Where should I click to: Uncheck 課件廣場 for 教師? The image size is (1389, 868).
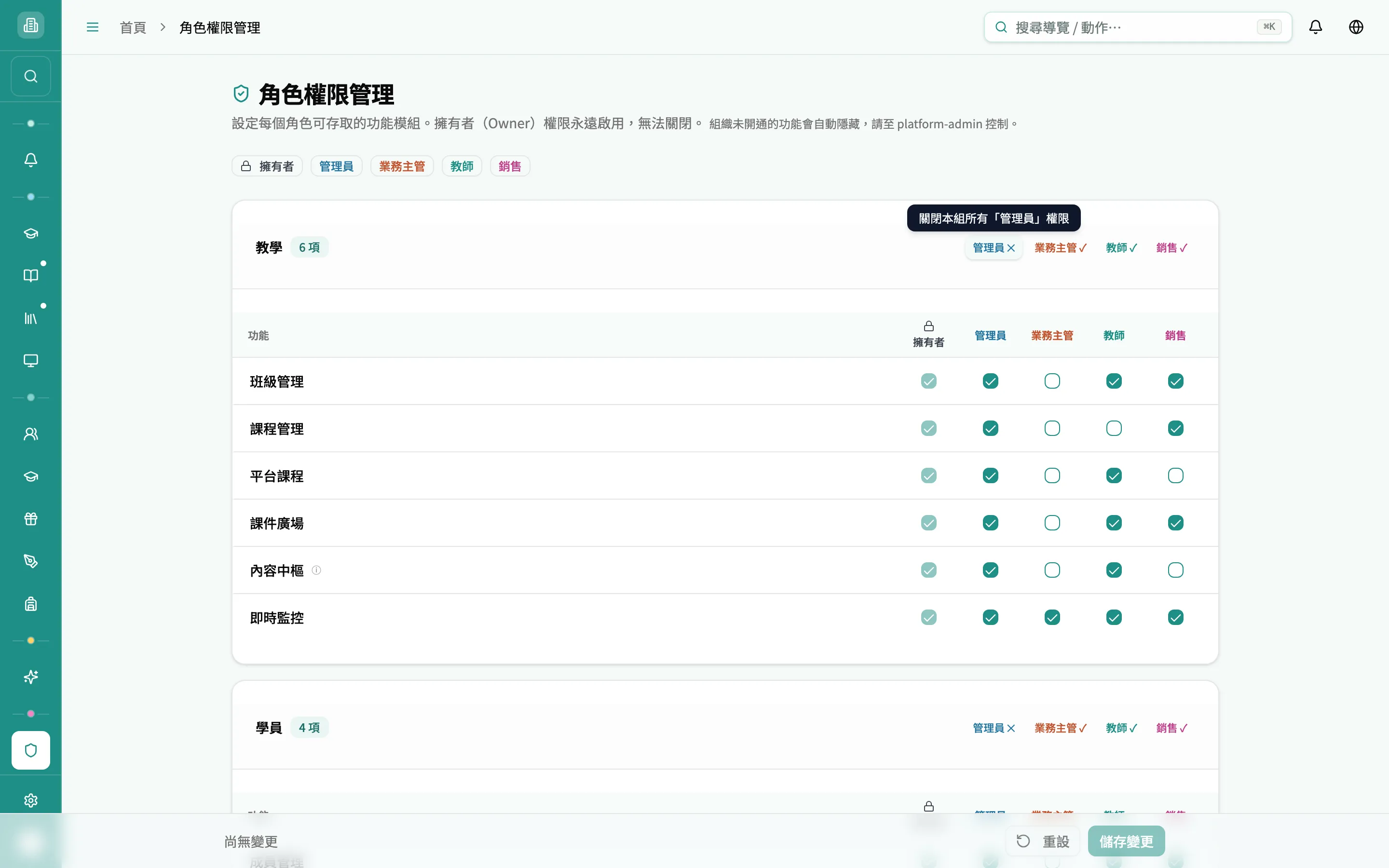pyautogui.click(x=1114, y=523)
